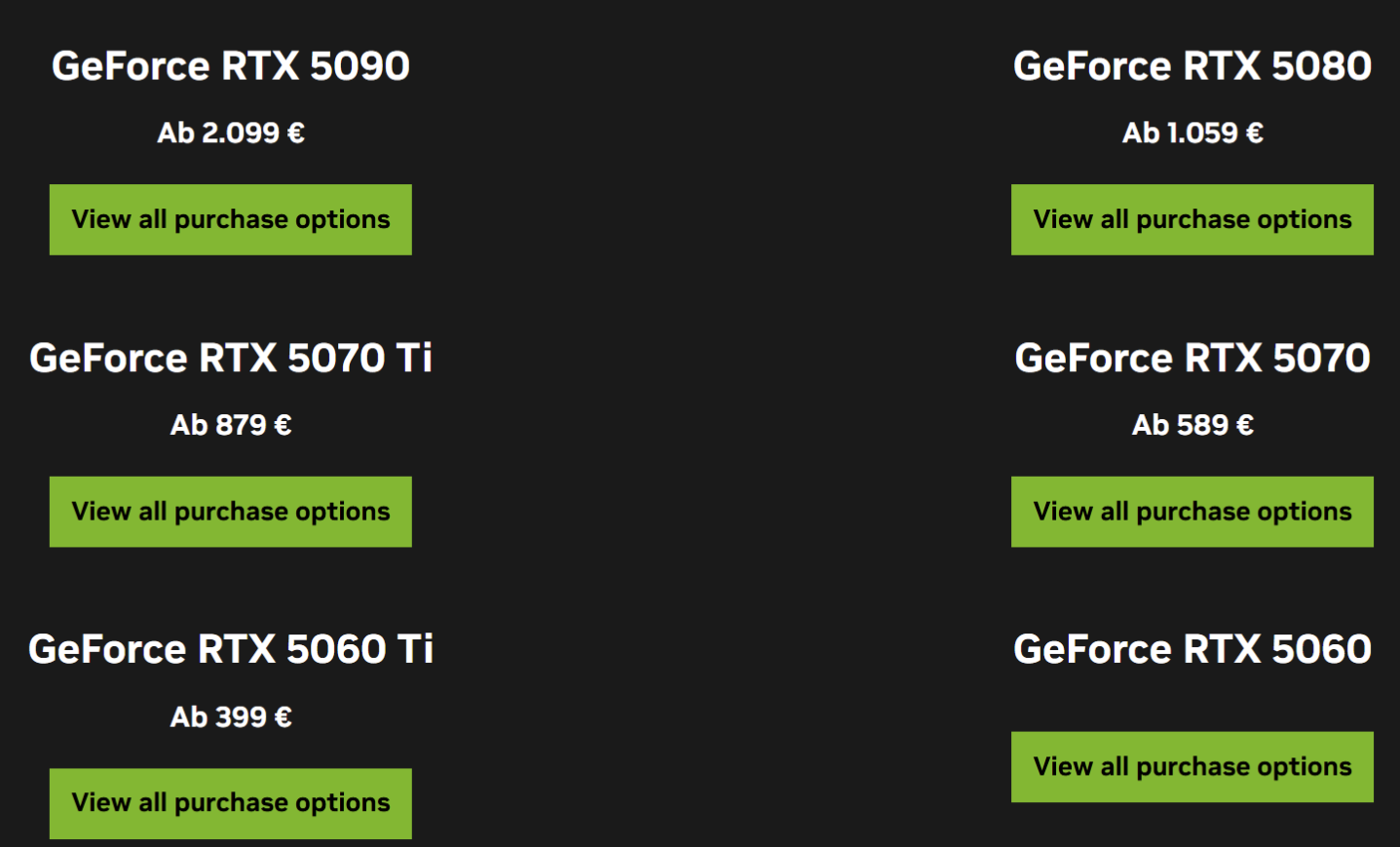Select the GeForce RTX 5060 title
Viewport: 1400px width, 847px height.
pyautogui.click(x=1192, y=649)
